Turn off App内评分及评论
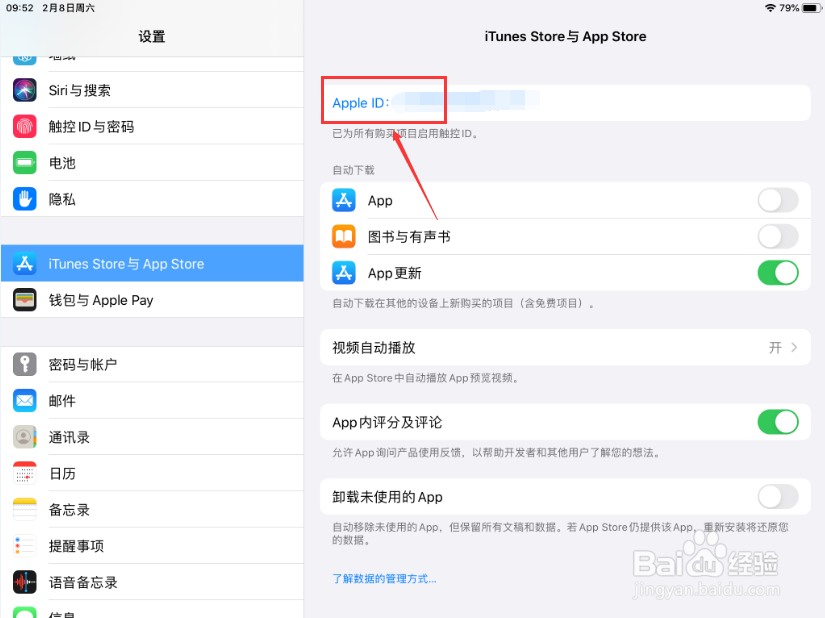The image size is (825, 618). (x=777, y=422)
